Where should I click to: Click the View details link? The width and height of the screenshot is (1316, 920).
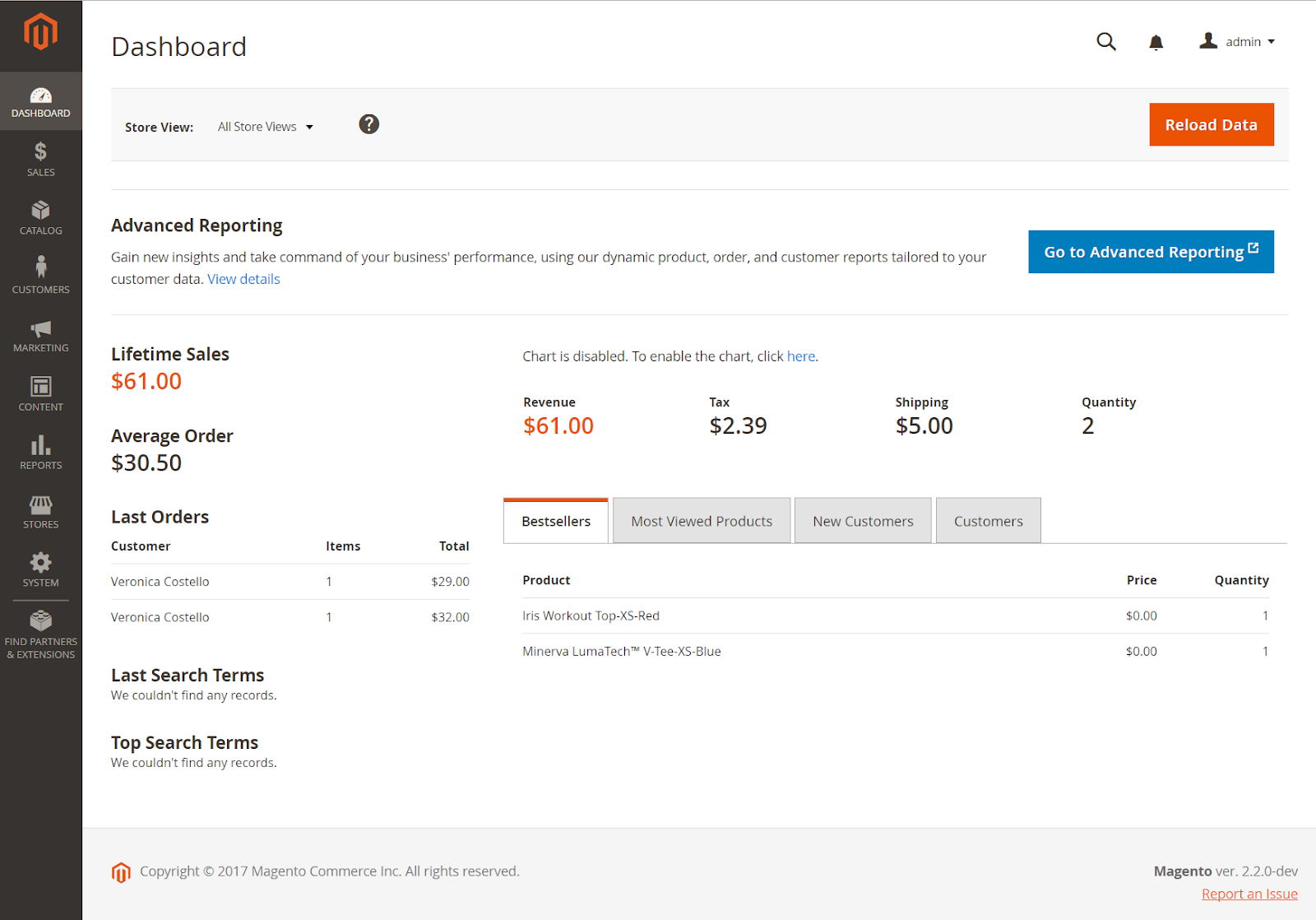point(243,279)
